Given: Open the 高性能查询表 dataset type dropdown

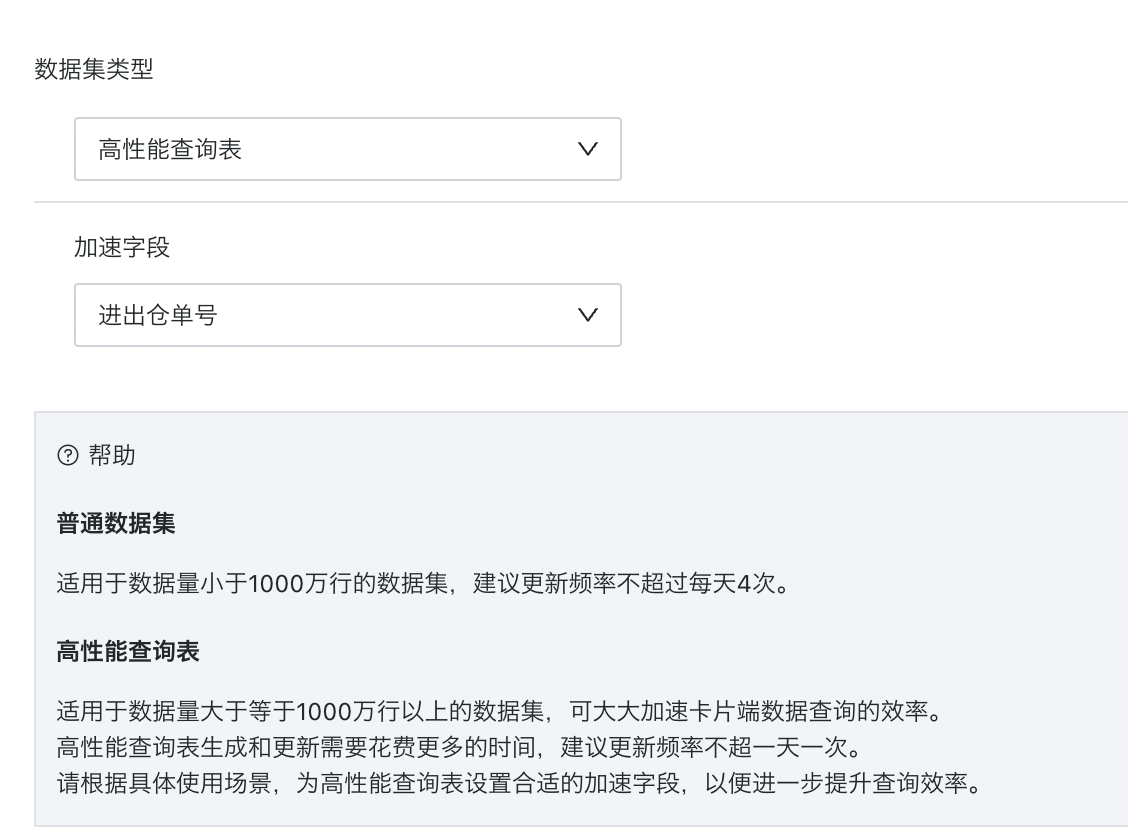Looking at the screenshot, I should click(x=347, y=149).
